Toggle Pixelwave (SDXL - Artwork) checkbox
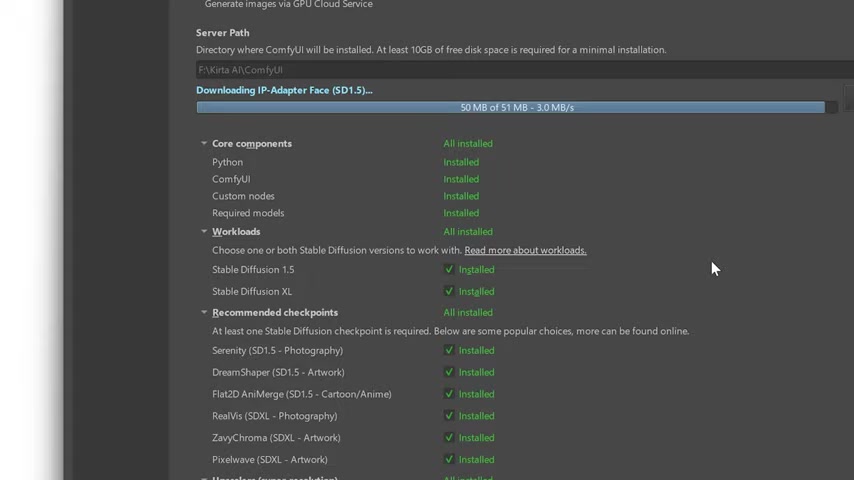This screenshot has width=854, height=480. [449, 459]
